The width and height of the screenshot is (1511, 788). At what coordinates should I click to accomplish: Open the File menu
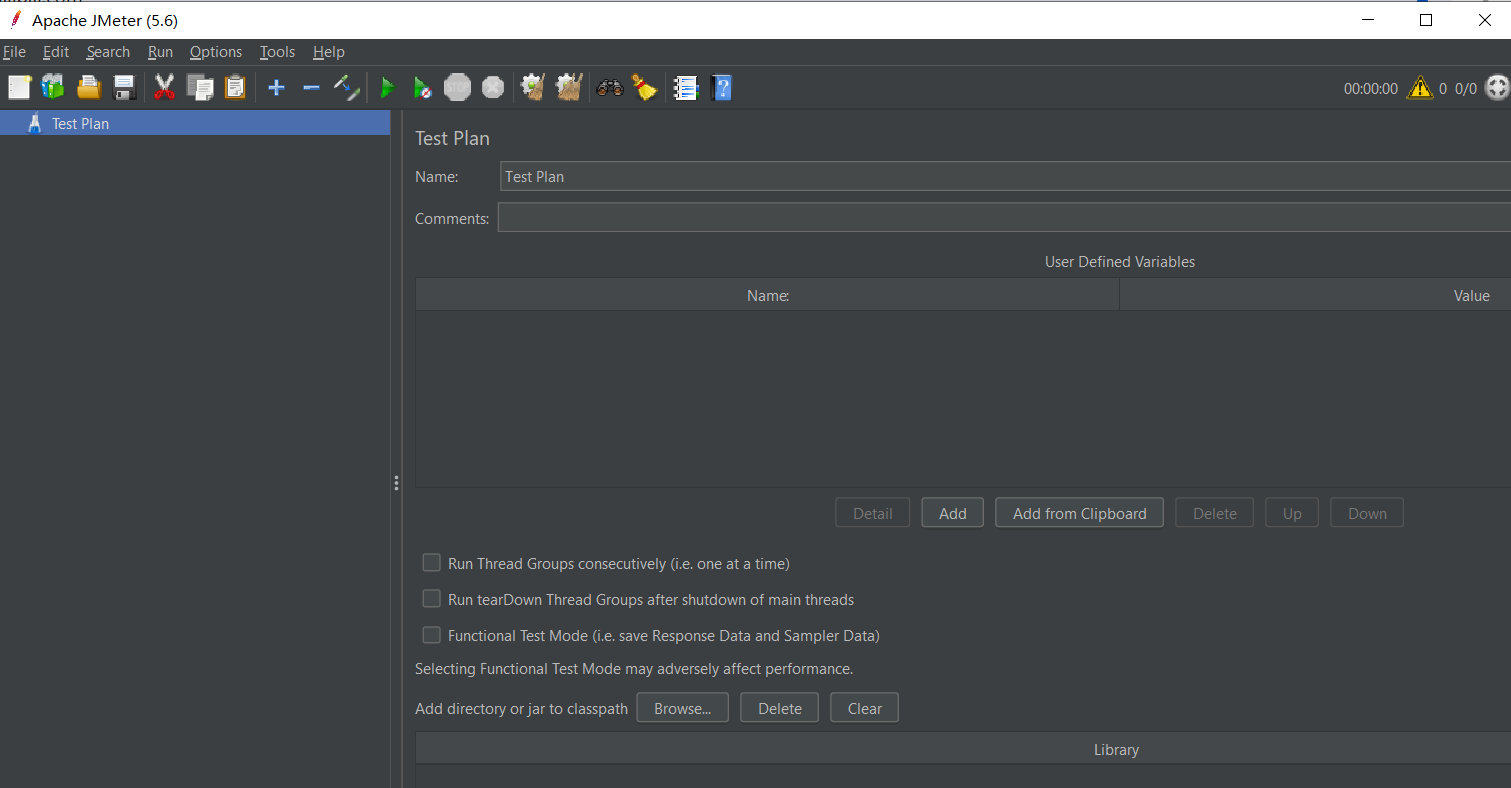pos(14,52)
